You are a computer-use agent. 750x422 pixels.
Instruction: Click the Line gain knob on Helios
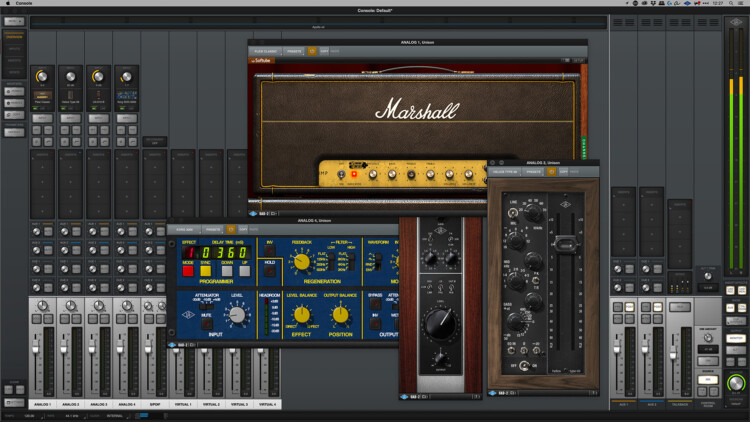point(533,213)
